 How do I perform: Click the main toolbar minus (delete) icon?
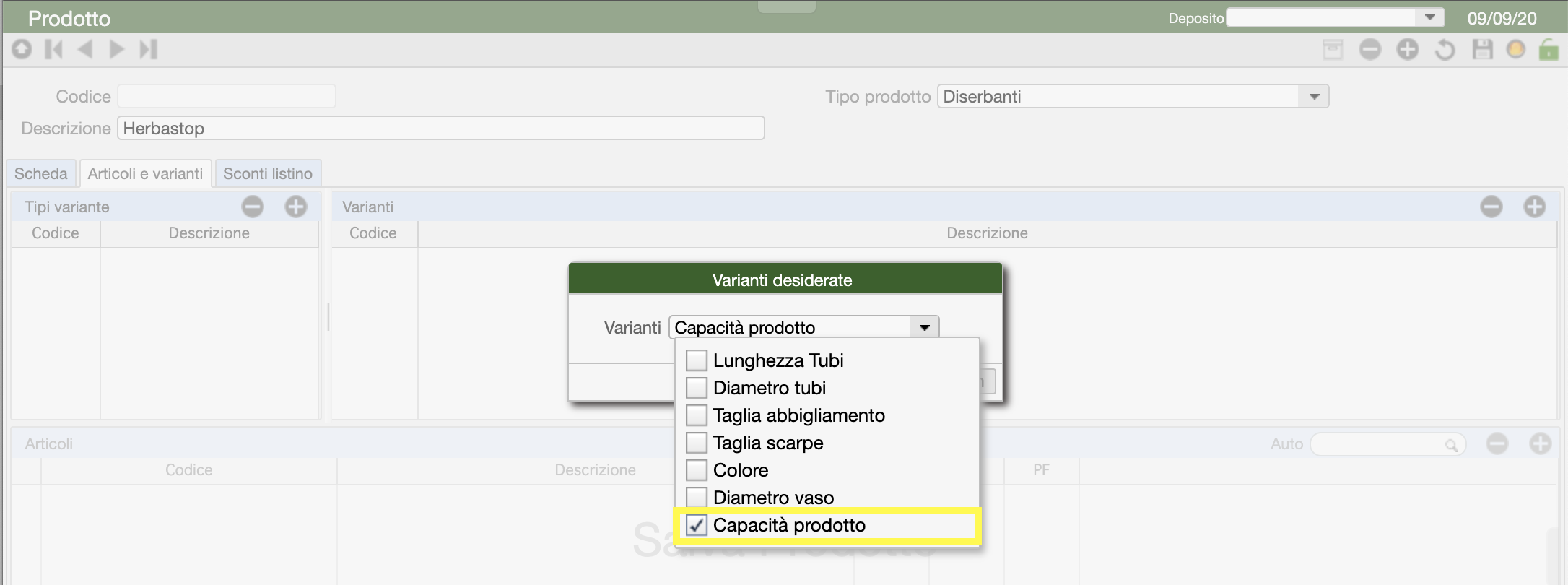pyautogui.click(x=1369, y=49)
